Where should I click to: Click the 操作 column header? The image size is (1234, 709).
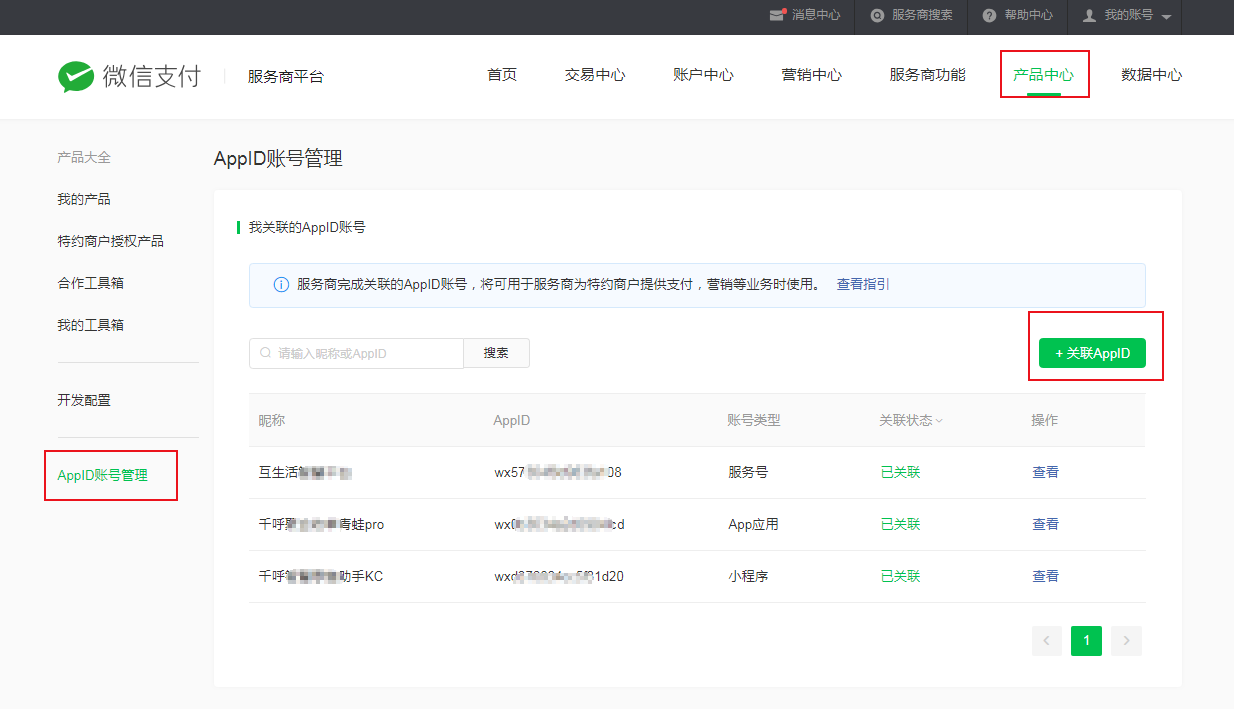[1045, 420]
